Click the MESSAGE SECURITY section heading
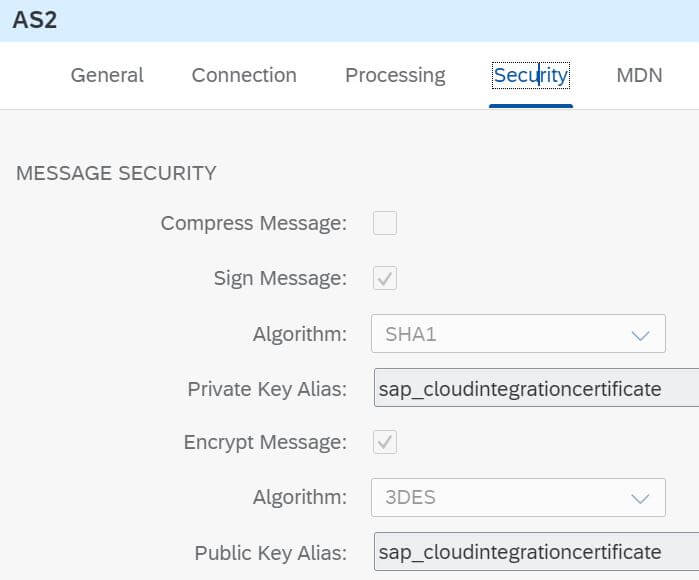The image size is (699, 580). point(116,173)
